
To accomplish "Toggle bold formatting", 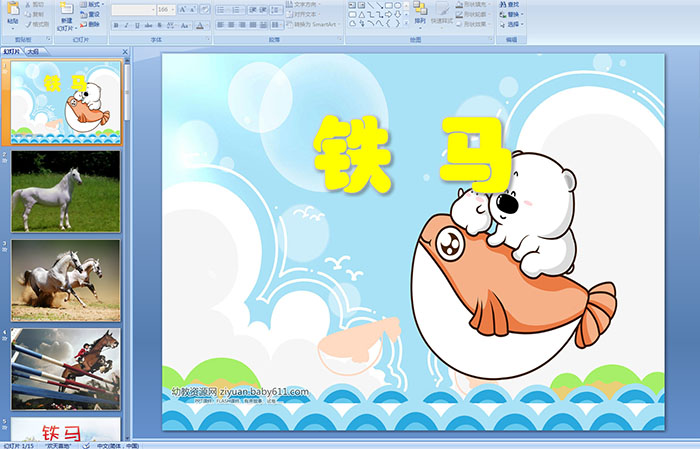I will 116,25.
